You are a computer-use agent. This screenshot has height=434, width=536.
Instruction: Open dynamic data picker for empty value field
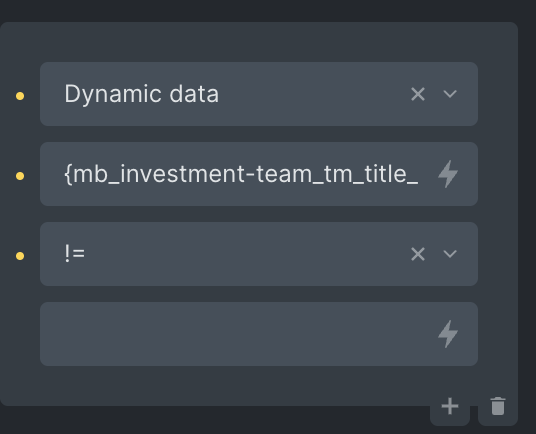[448, 334]
